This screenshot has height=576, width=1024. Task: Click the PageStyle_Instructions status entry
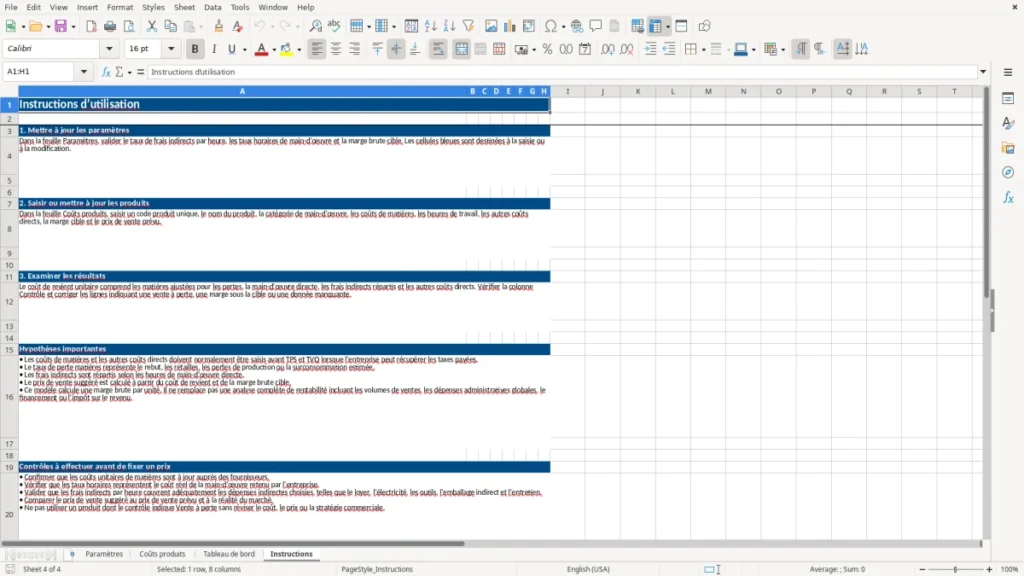[377, 569]
